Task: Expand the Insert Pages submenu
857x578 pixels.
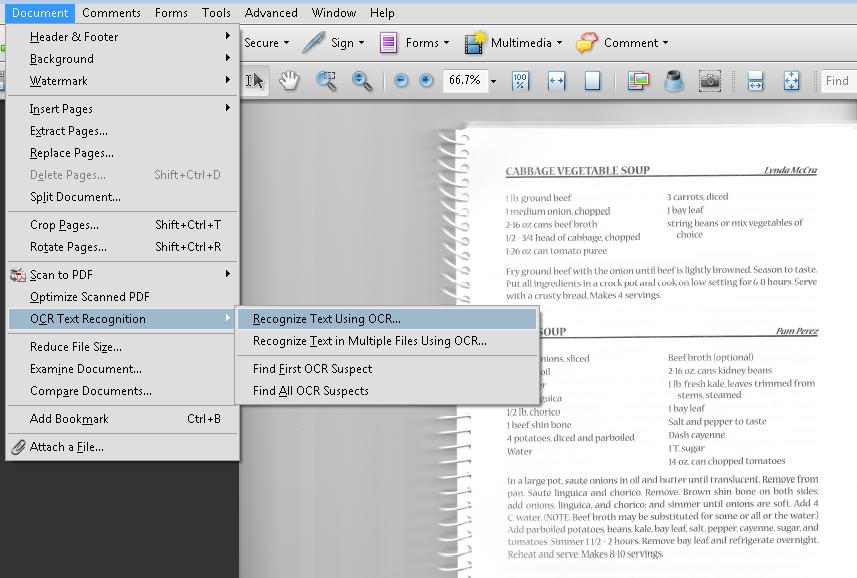Action: tap(69, 108)
